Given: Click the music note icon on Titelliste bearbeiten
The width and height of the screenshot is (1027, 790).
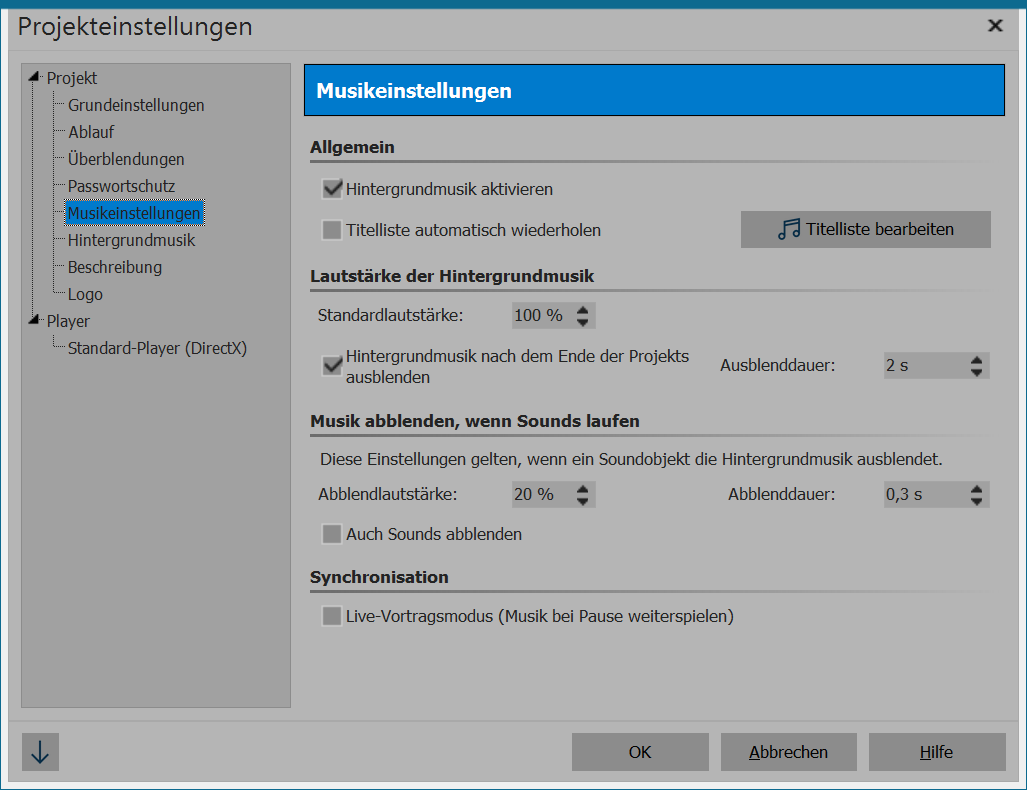Looking at the screenshot, I should (787, 229).
